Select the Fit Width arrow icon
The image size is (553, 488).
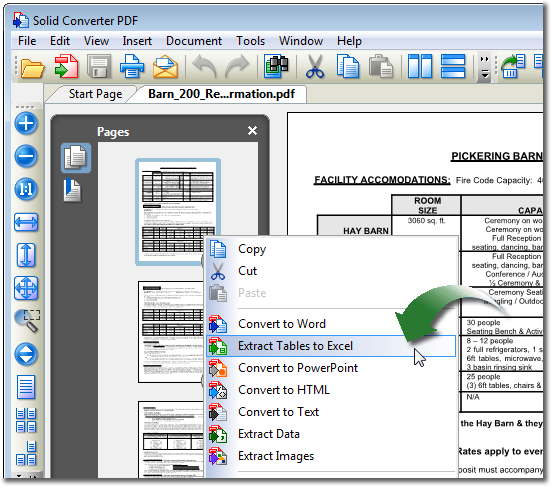(x=26, y=222)
